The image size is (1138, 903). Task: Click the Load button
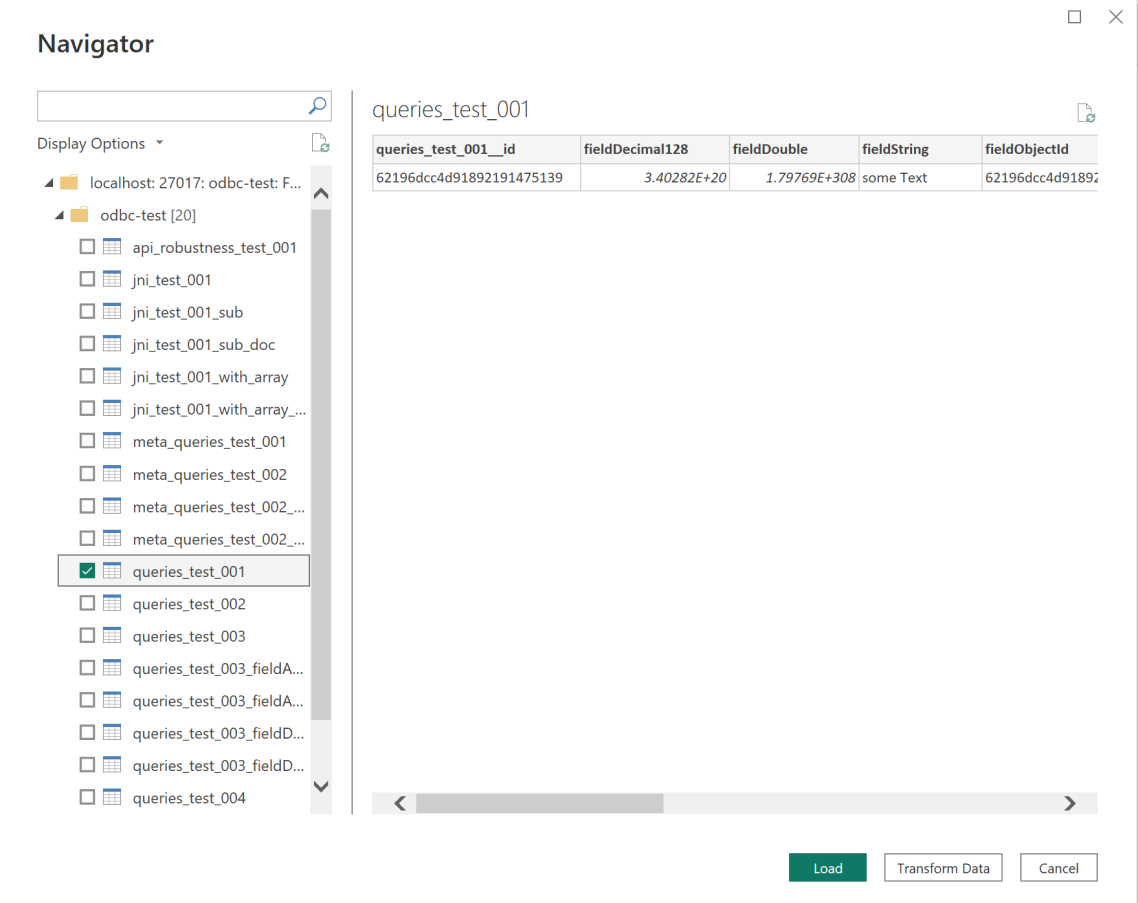pyautogui.click(x=827, y=867)
